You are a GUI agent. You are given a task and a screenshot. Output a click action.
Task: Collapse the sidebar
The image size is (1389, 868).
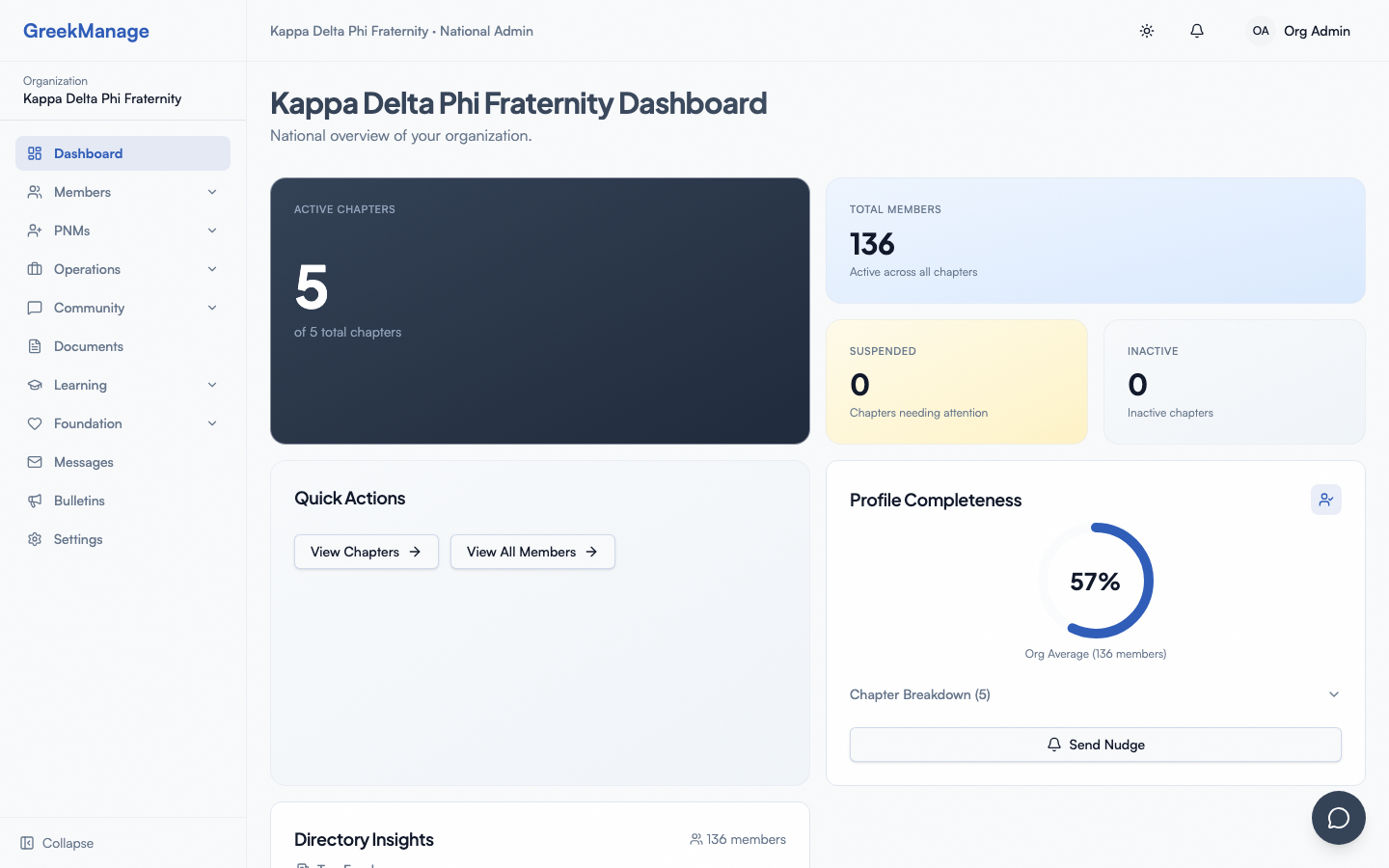click(x=56, y=843)
